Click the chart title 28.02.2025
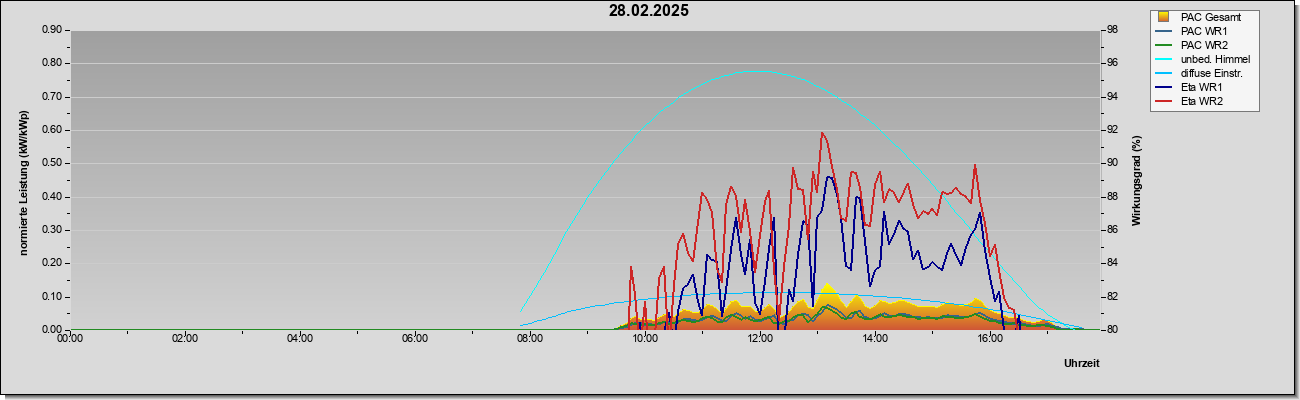 click(x=649, y=11)
